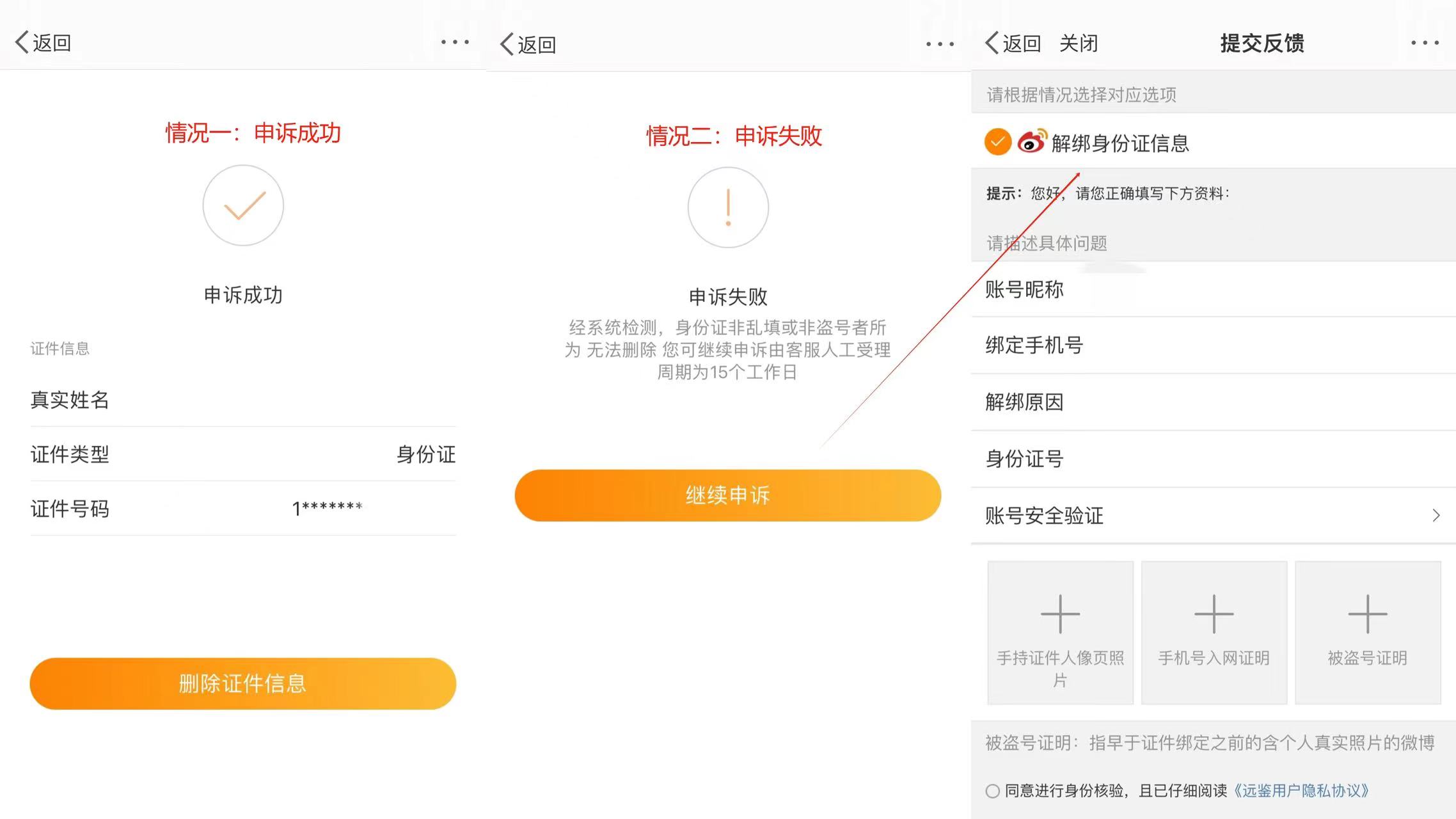Image resolution: width=1456 pixels, height=819 pixels.
Task: Click the 删除证件信息 button
Action: coord(242,683)
